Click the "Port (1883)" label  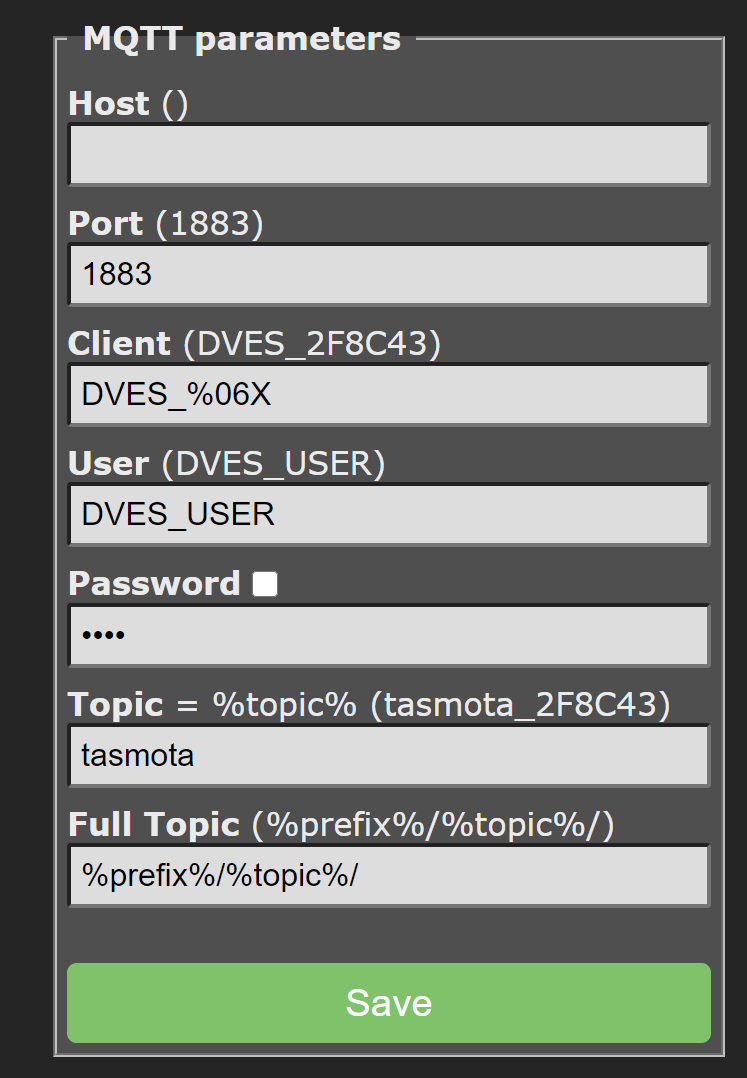[x=166, y=223]
